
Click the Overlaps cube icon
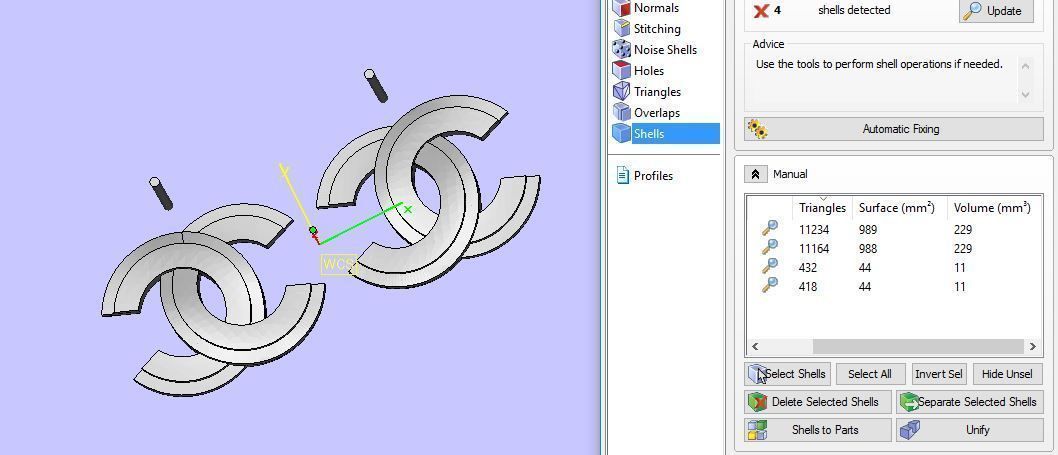[621, 112]
